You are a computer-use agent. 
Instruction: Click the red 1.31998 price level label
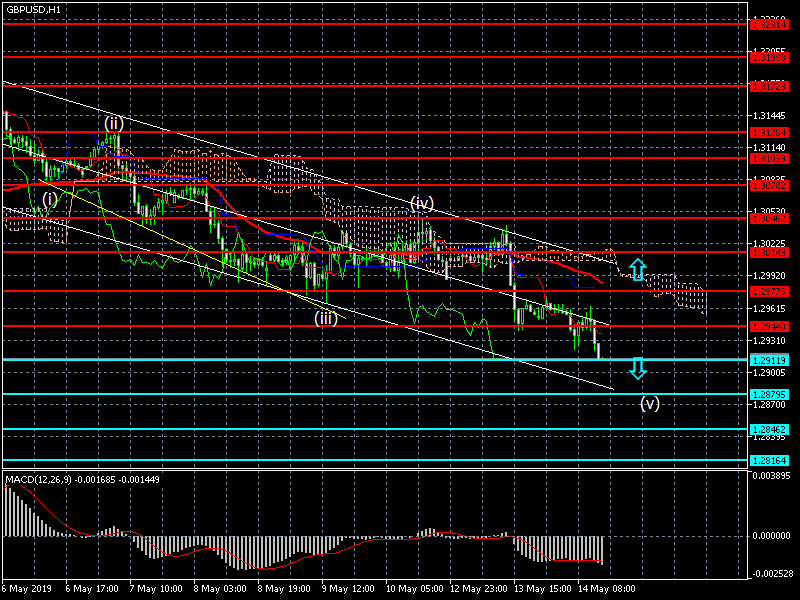point(769,57)
